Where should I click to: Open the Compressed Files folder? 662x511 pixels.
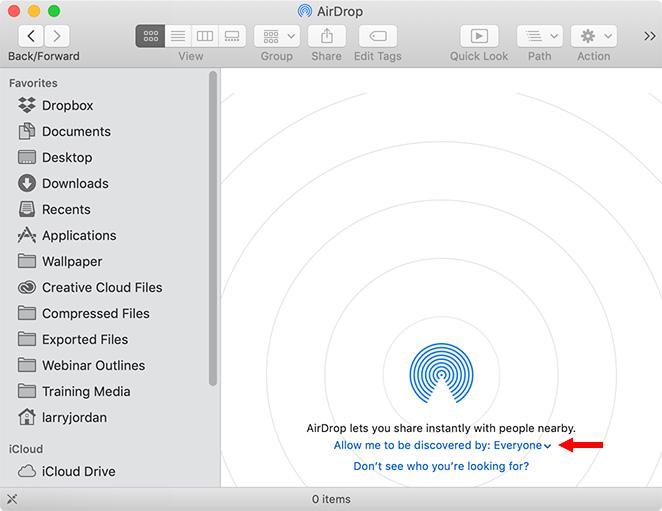click(x=84, y=313)
